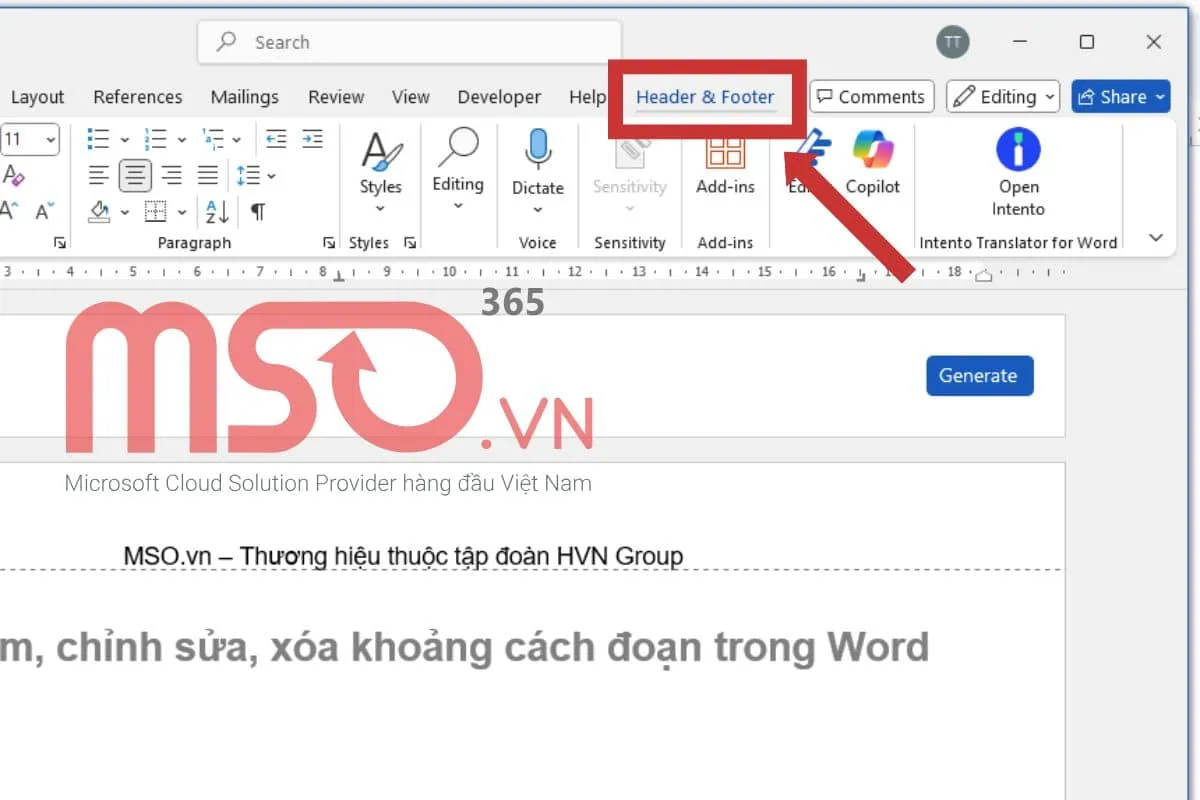Increase indent of the paragraph
Image resolution: width=1200 pixels, height=800 pixels.
coord(313,139)
